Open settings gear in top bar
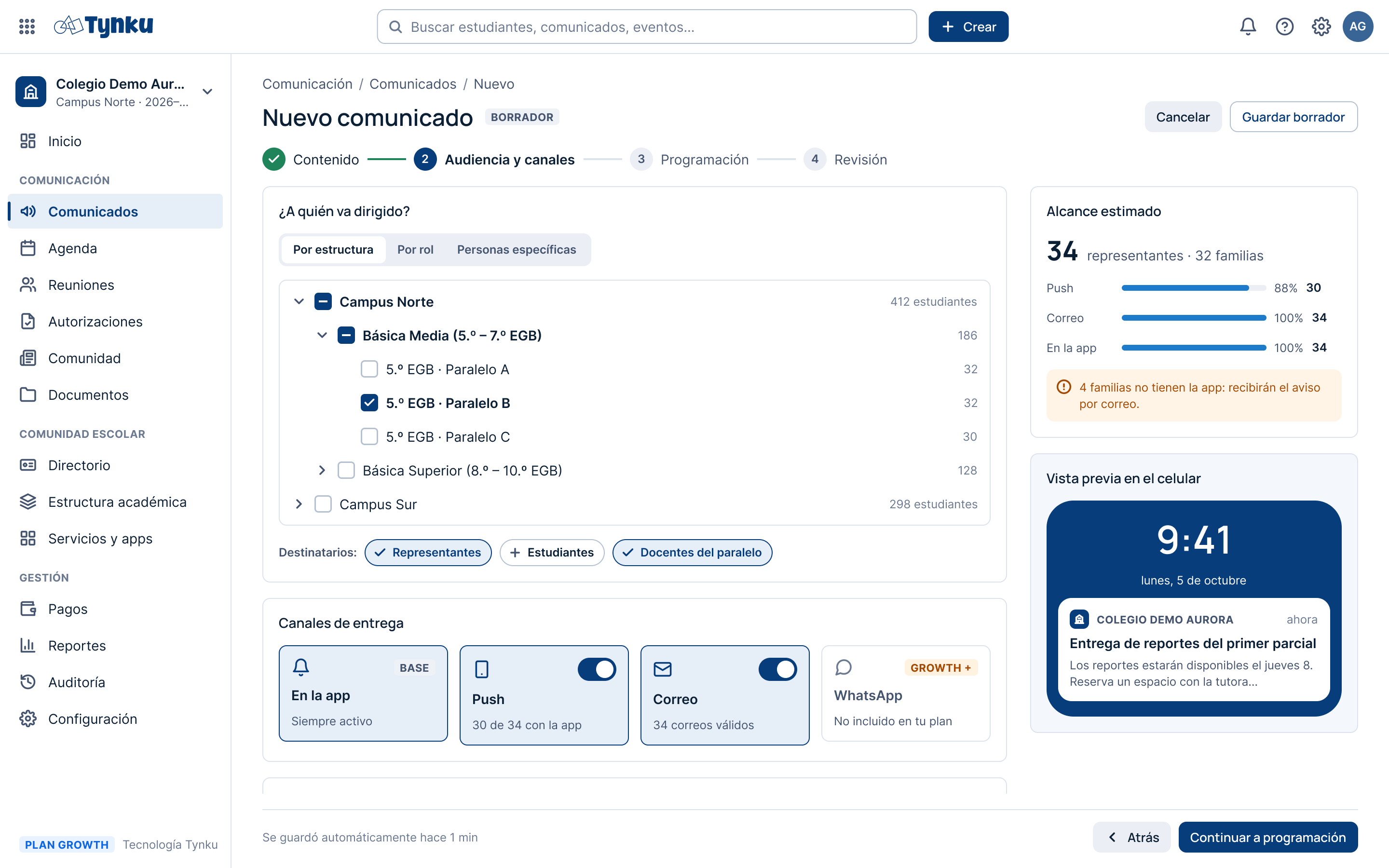1389x868 pixels. [x=1321, y=27]
